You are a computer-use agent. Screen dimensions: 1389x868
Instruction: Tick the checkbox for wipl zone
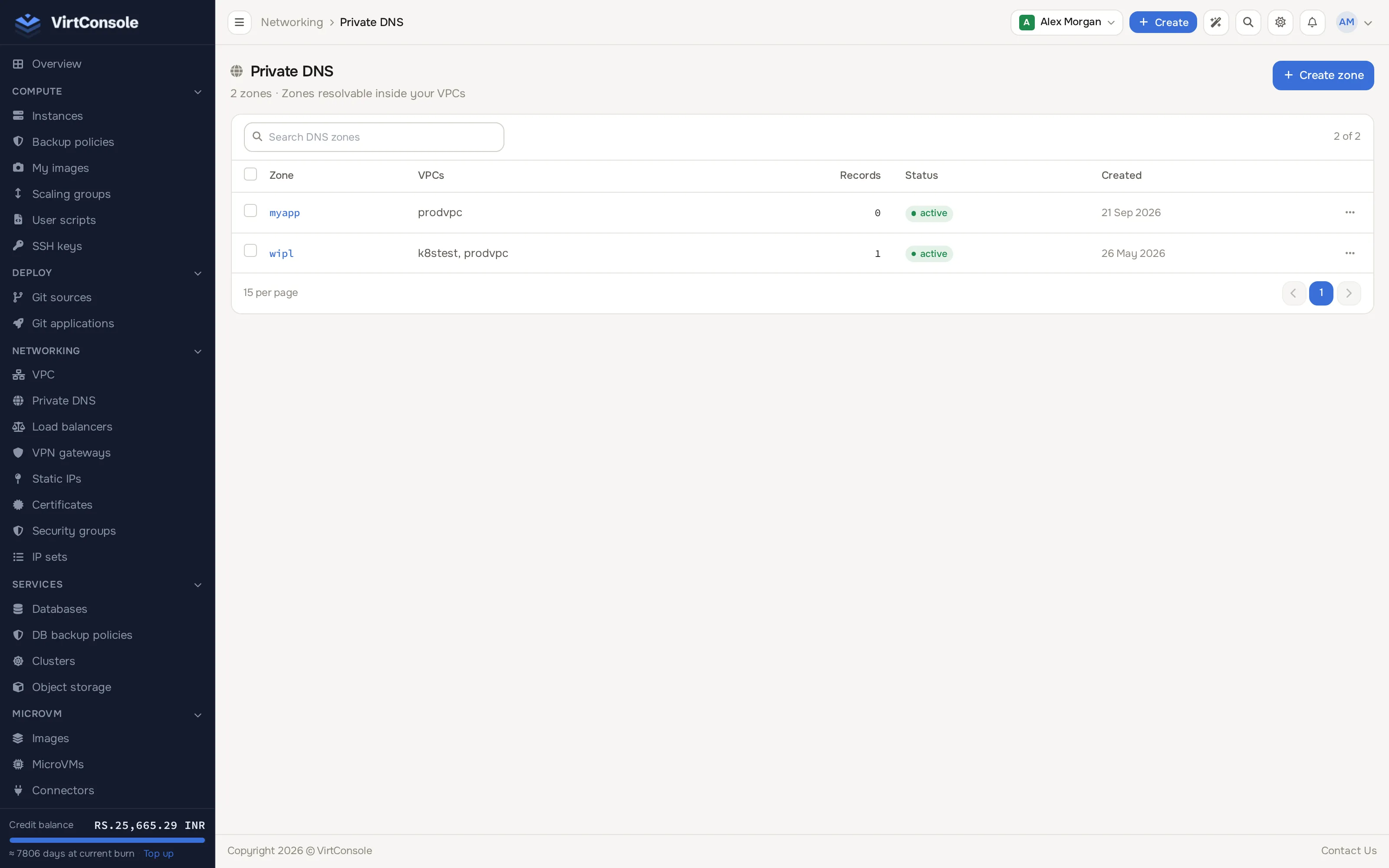250,250
